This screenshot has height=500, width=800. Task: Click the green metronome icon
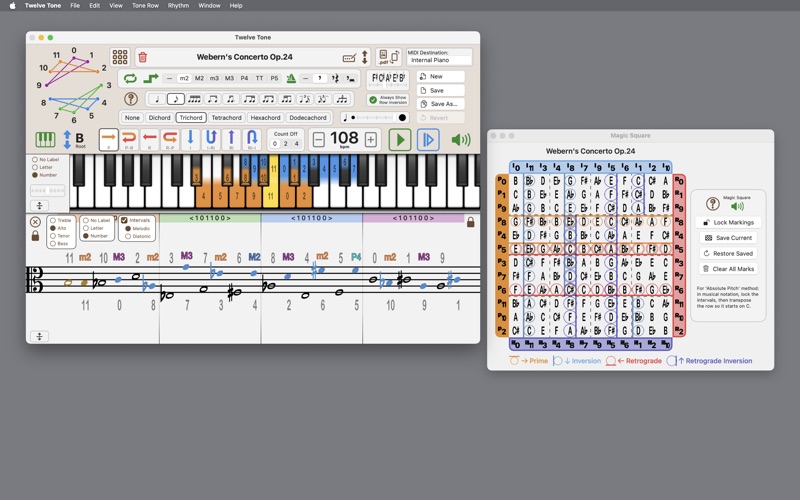tap(291, 78)
